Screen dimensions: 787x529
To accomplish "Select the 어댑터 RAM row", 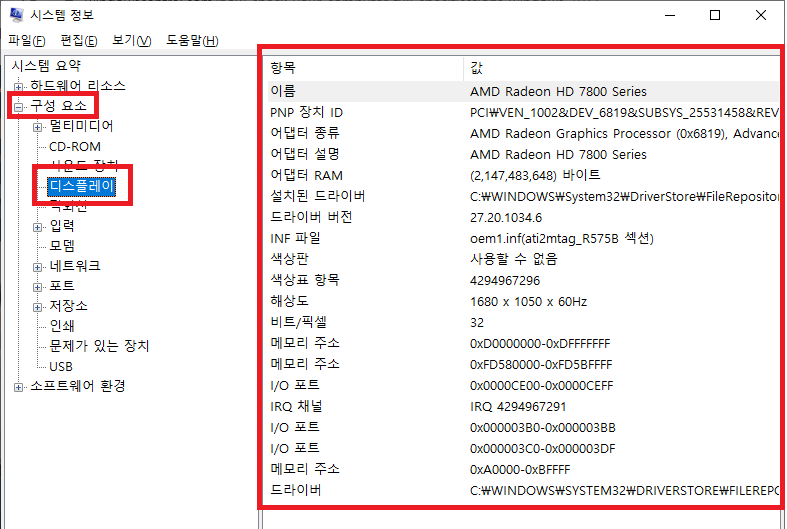I will [523, 176].
